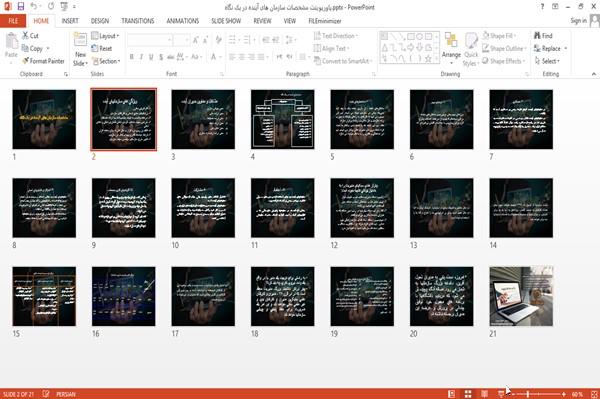Open TRANSITIONS tab
Screen dimensions: 600x399
click(138, 21)
